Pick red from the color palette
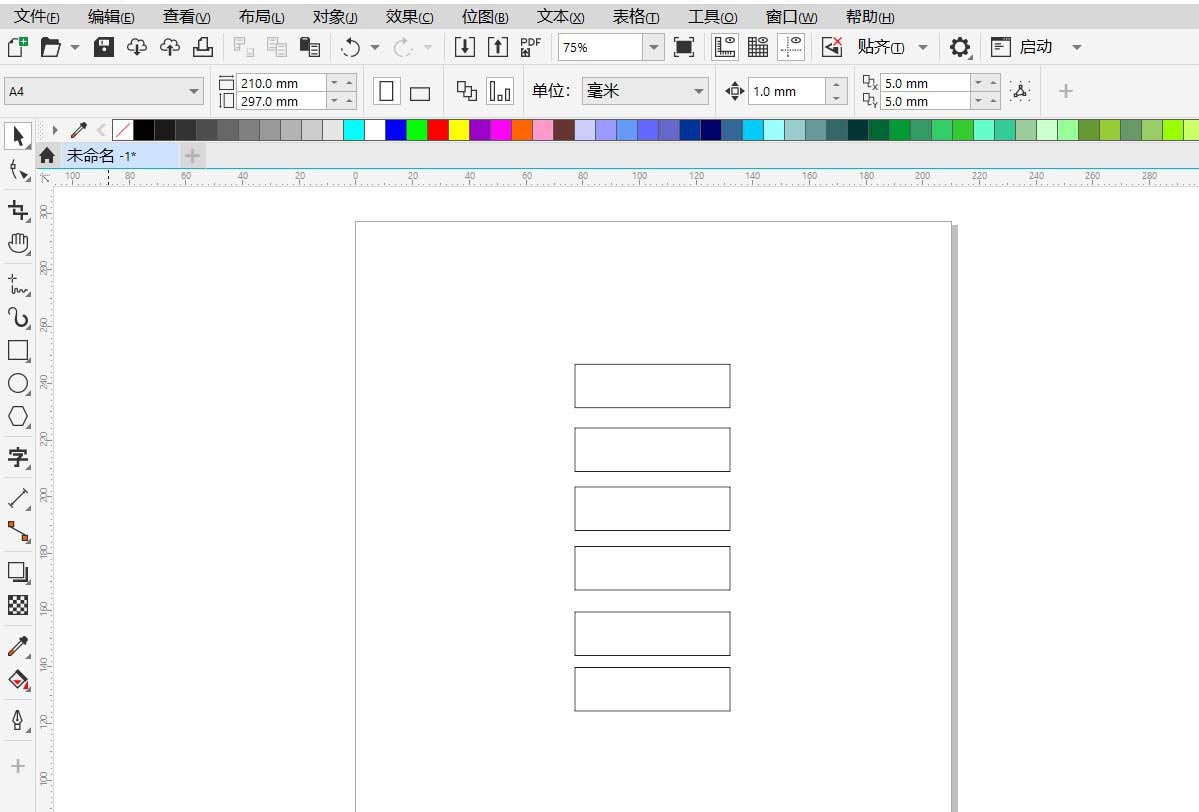This screenshot has width=1199, height=812. (437, 128)
